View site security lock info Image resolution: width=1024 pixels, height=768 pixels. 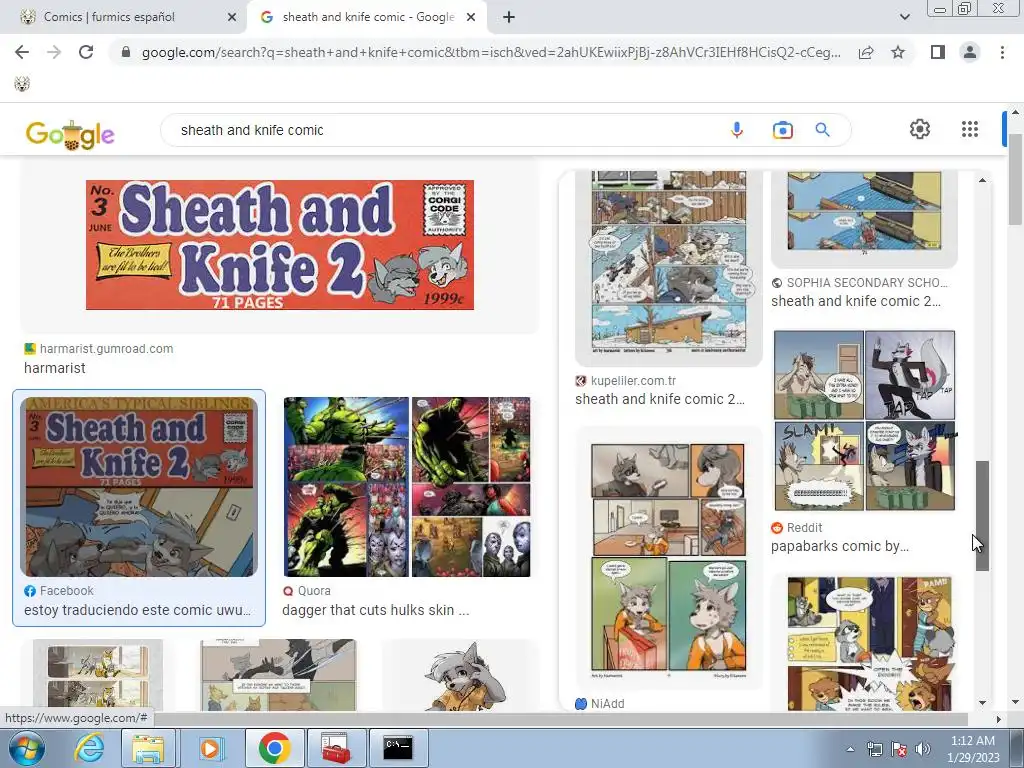click(126, 52)
